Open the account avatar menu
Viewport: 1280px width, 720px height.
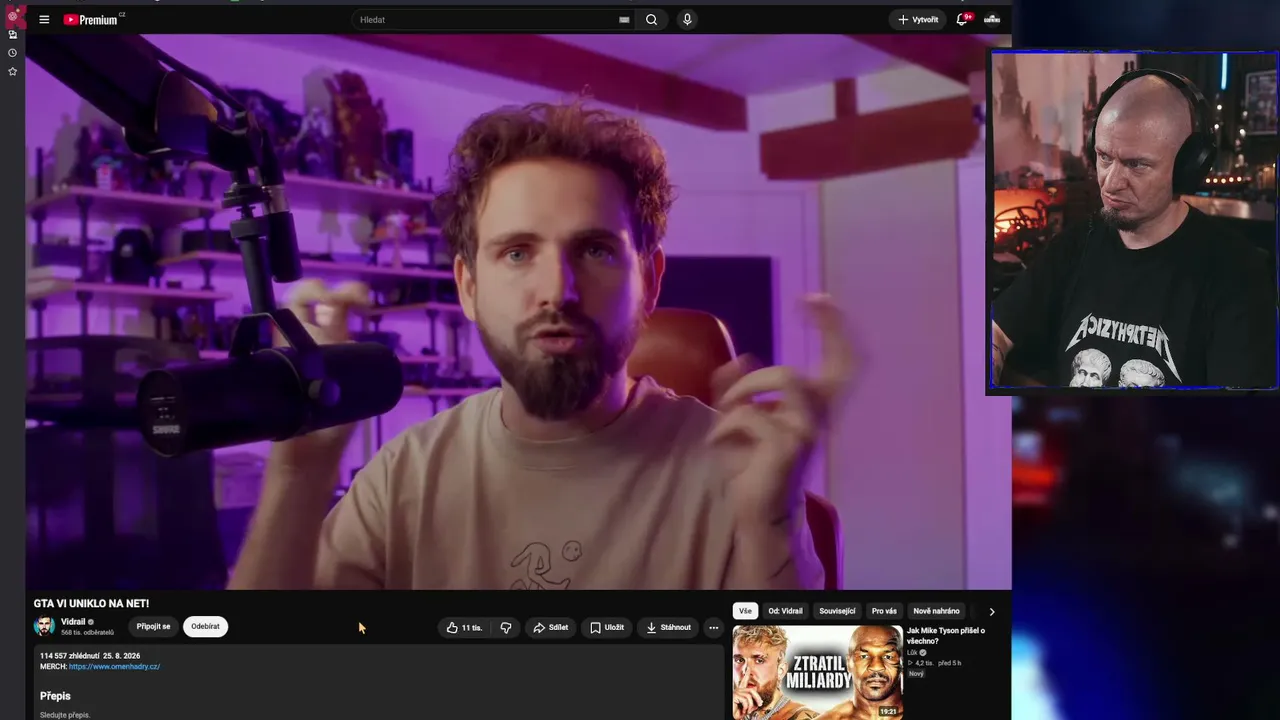tap(992, 19)
